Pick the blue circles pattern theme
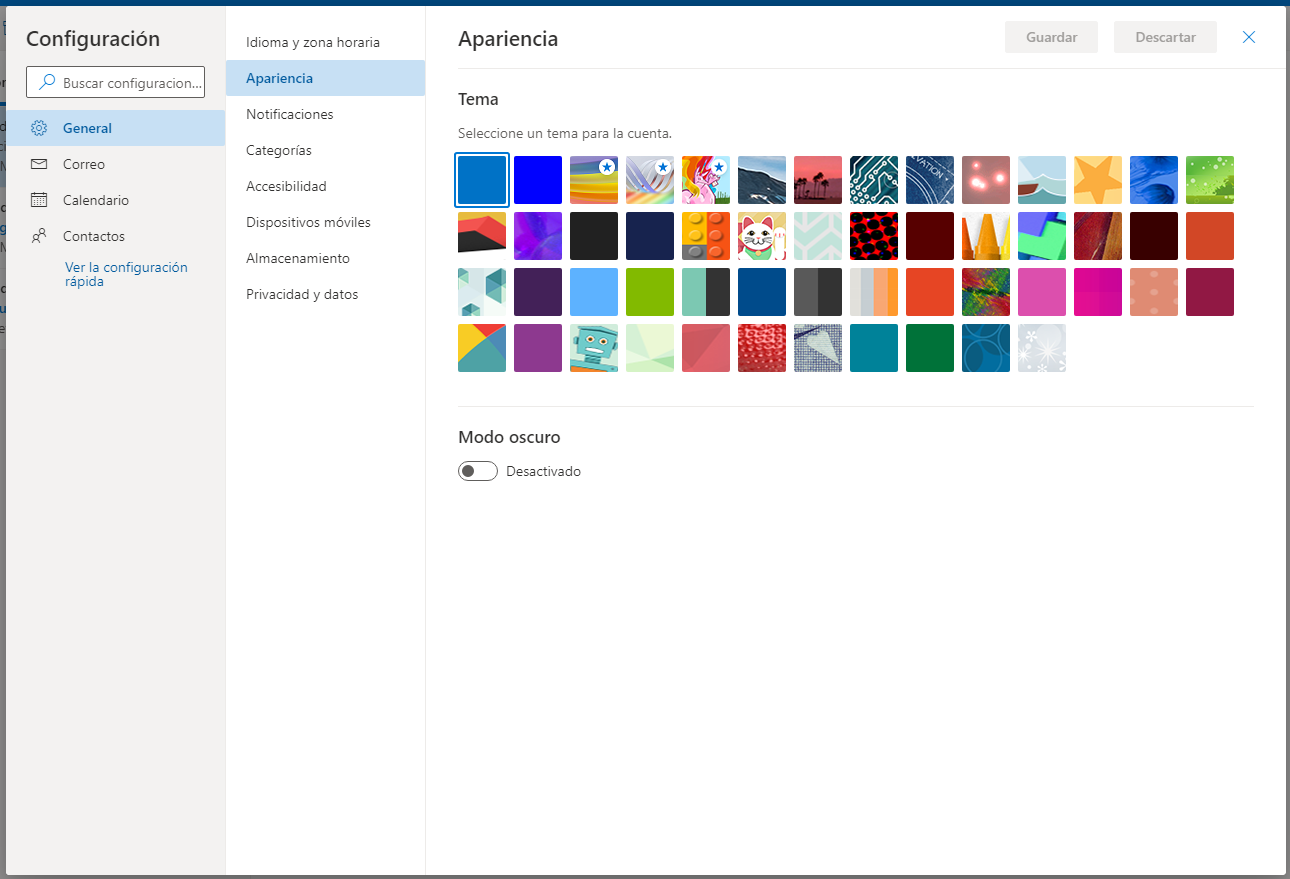 (x=986, y=348)
